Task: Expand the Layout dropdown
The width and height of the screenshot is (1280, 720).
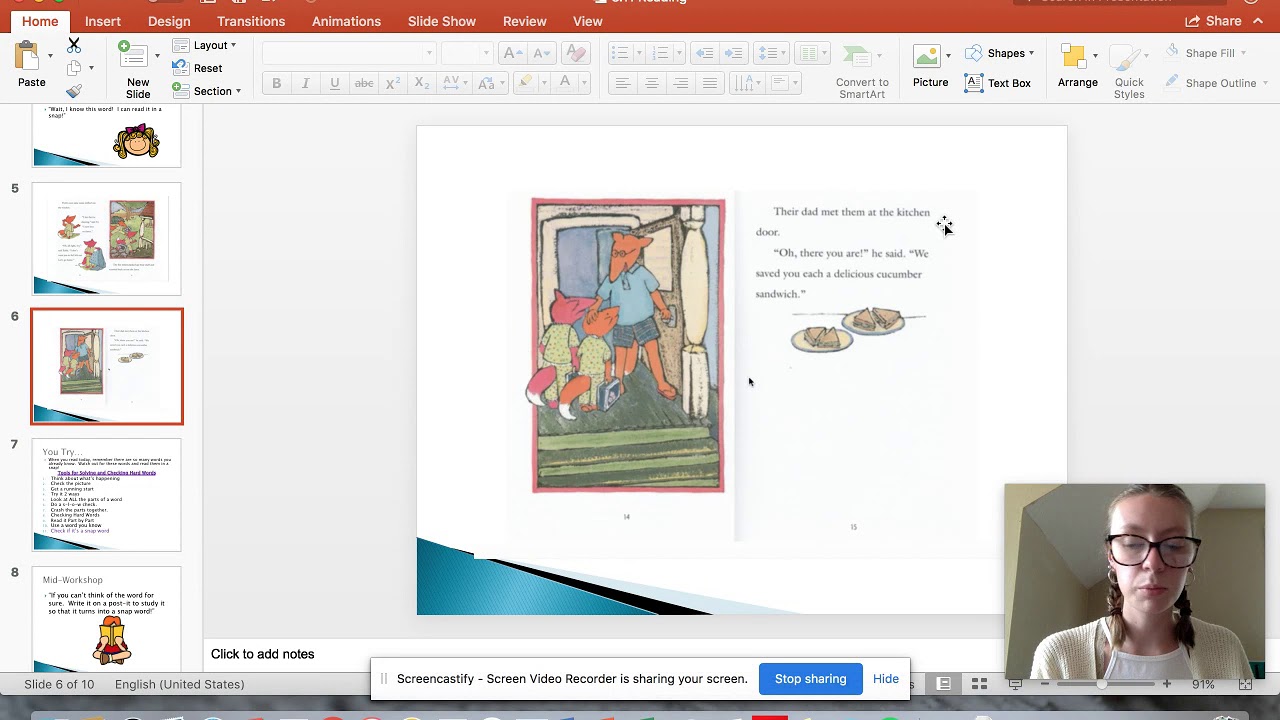Action: point(205,45)
